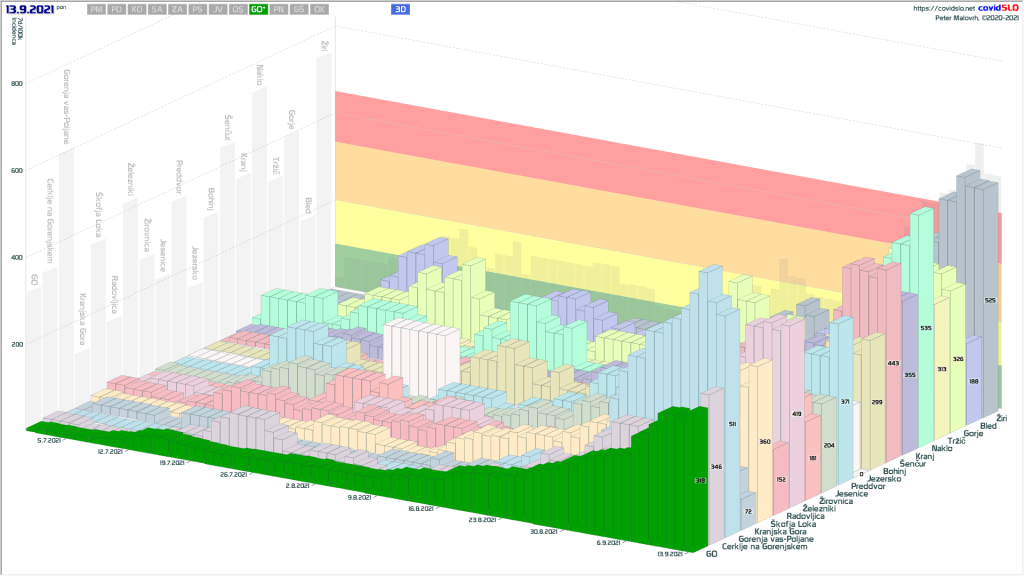
Task: Select the SA region button
Action: point(157,9)
